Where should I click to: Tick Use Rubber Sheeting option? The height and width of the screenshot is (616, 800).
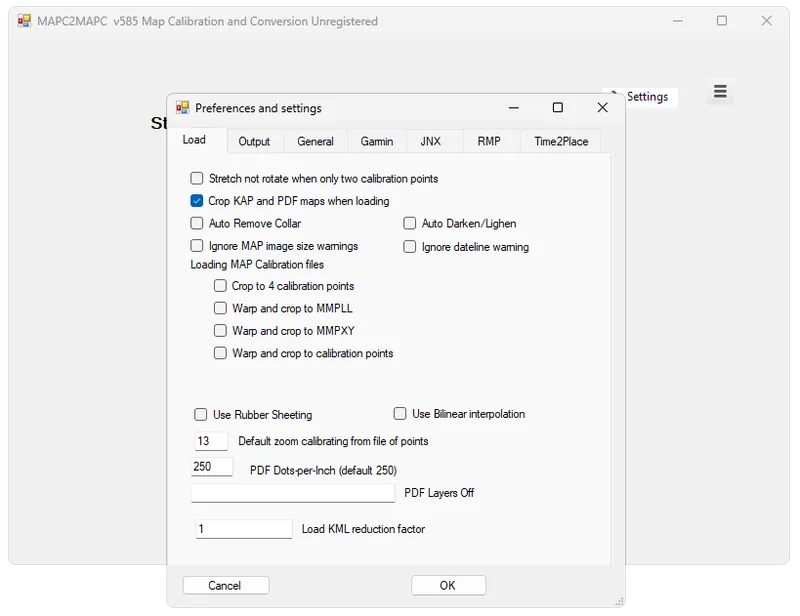pos(201,414)
